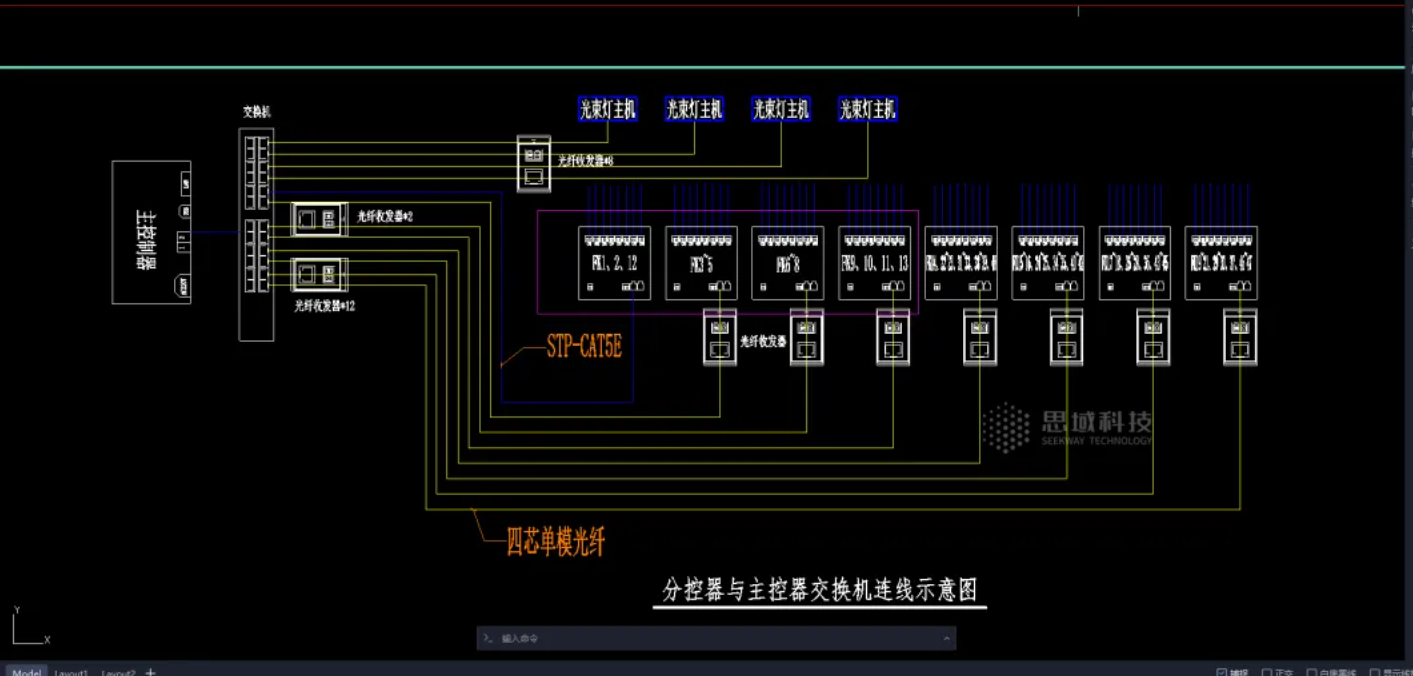Select the FK3~5 controller box

[701, 263]
